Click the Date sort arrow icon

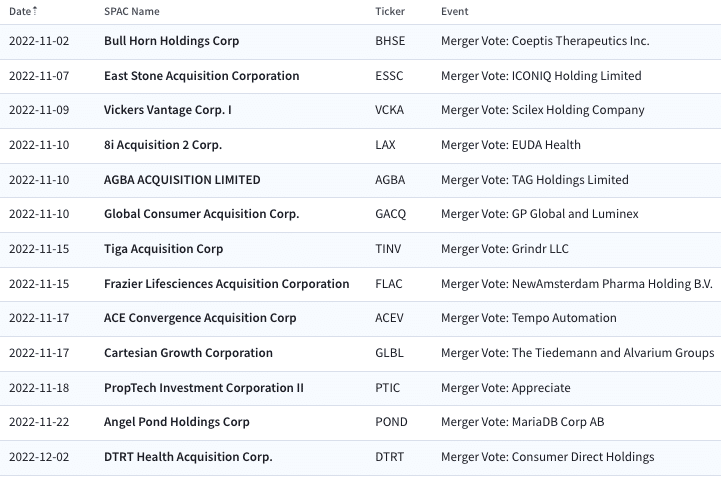click(x=35, y=11)
